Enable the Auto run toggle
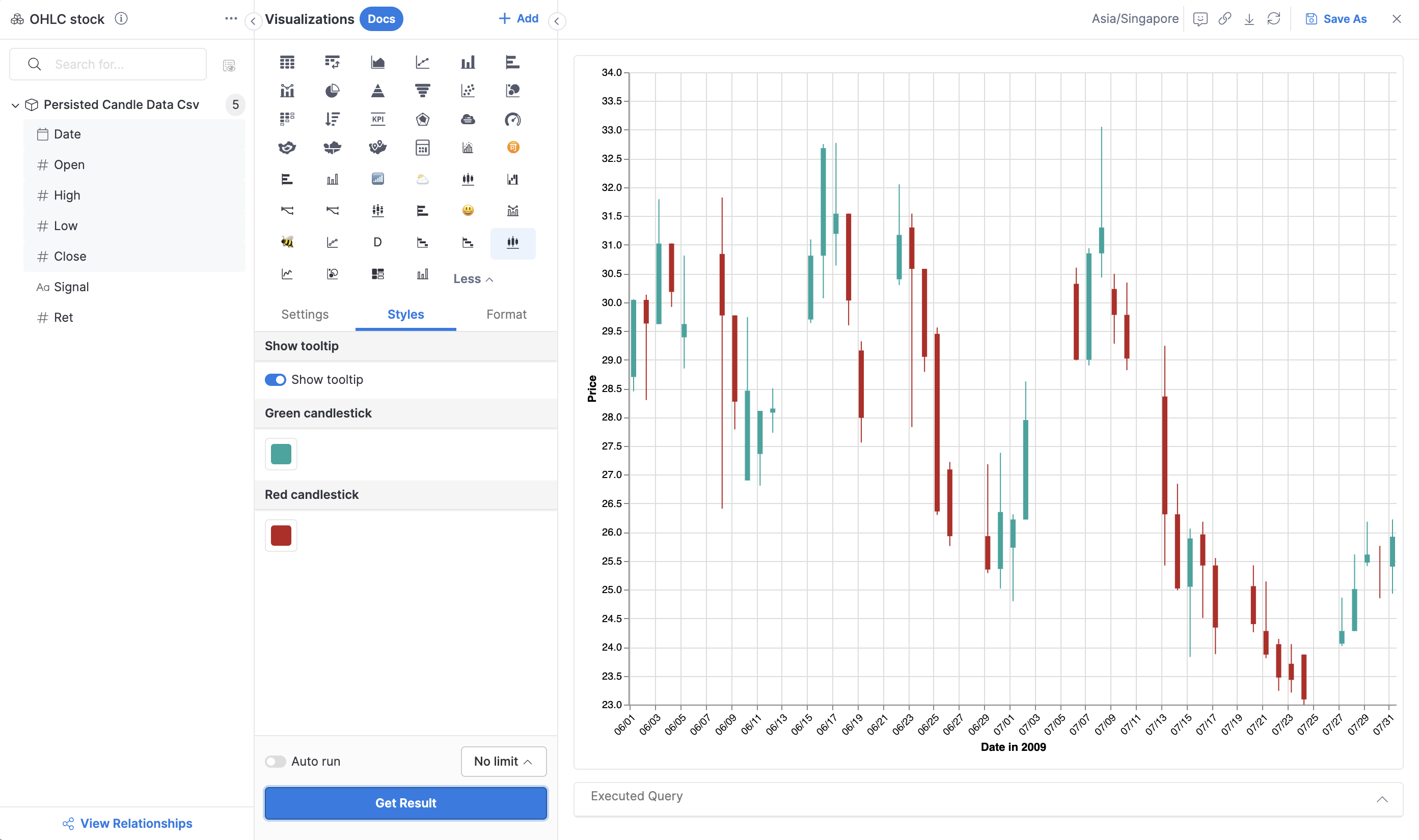 [x=276, y=761]
